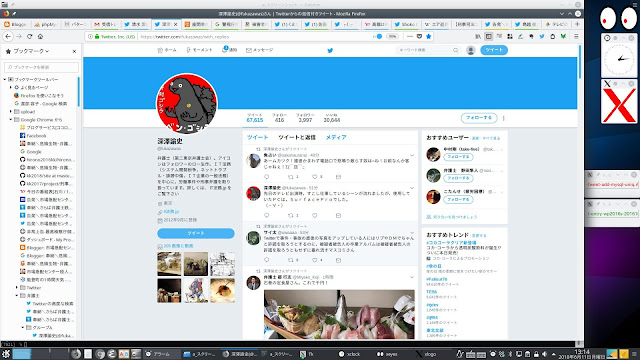Go back using the Firefox back arrow
Viewport: 640px width, 360px height.
[8, 36]
